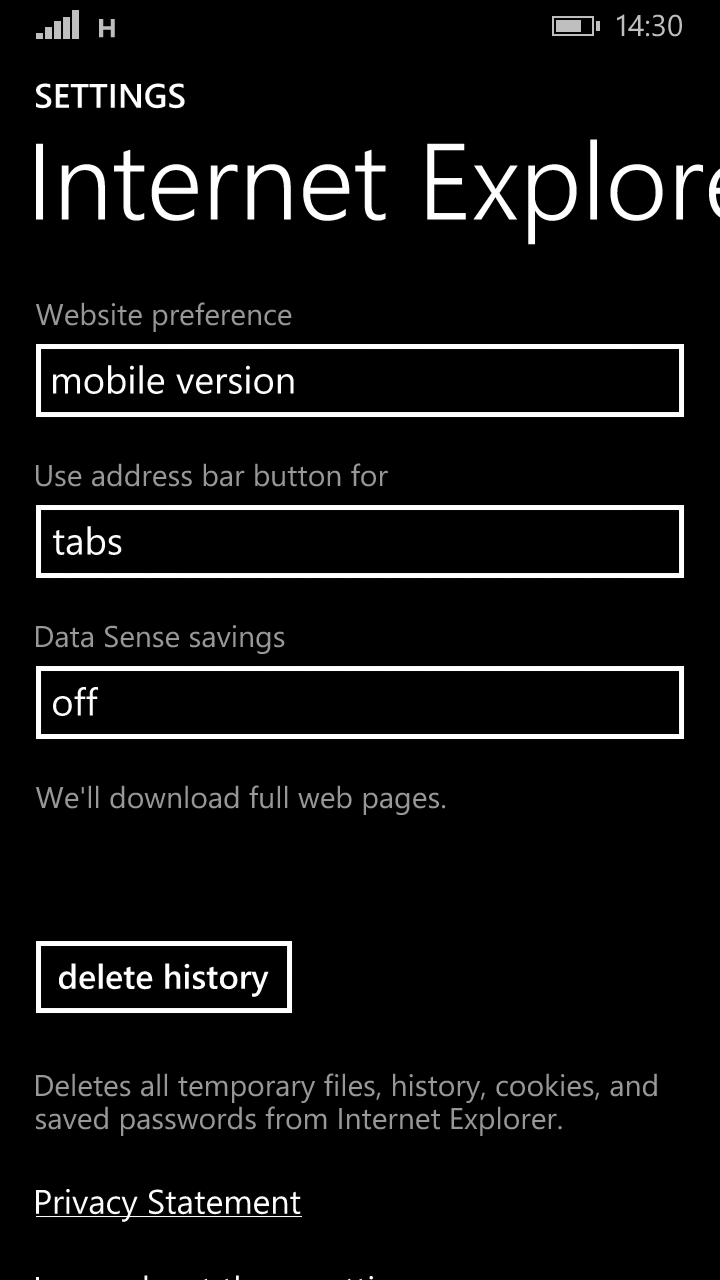Tap the saved passwords from Internet Explorer line
The image size is (720, 1280).
click(x=299, y=1119)
